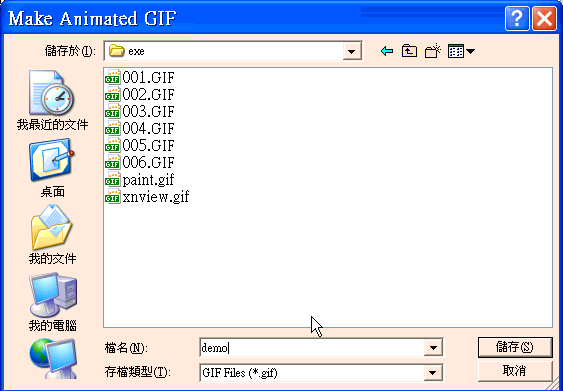
Task: Open 我最近的文件 in the sidebar
Action: click(x=52, y=100)
